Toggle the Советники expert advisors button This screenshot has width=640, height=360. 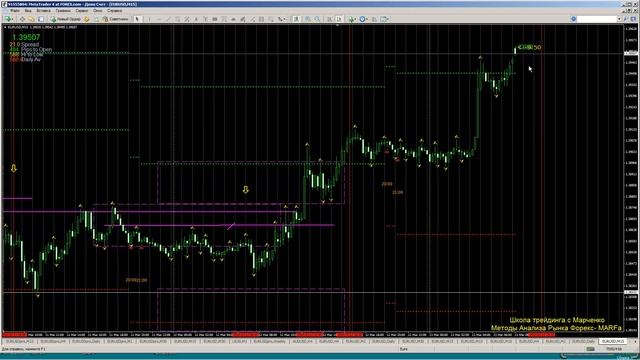[116, 19]
